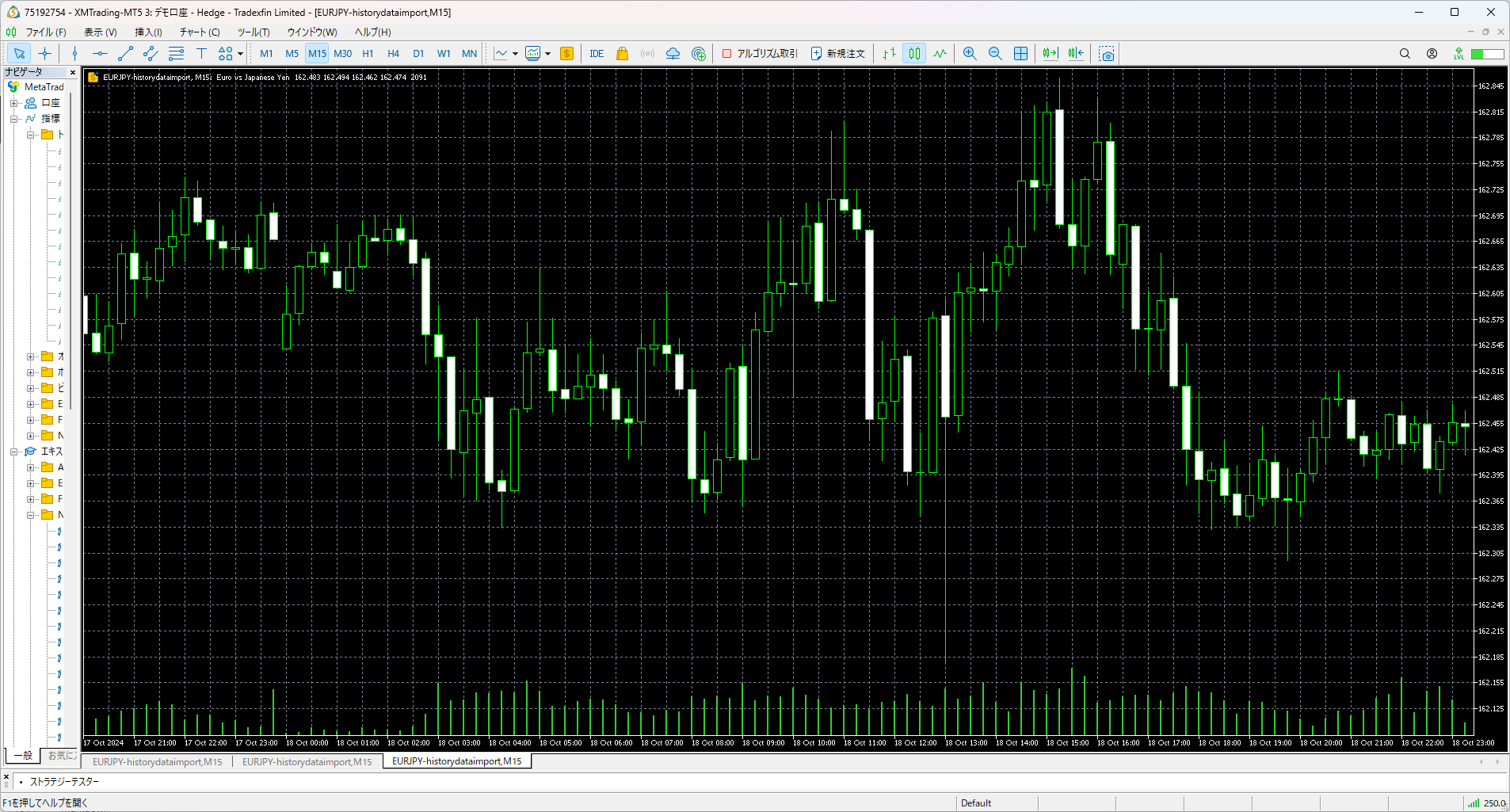Click the new order button
The height and width of the screenshot is (812, 1510).
click(x=837, y=53)
